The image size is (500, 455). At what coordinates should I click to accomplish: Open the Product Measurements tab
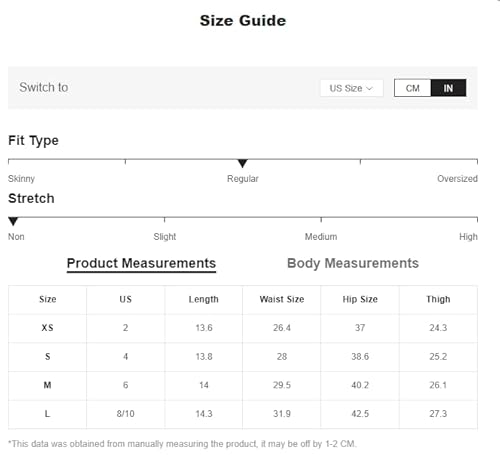point(141,264)
